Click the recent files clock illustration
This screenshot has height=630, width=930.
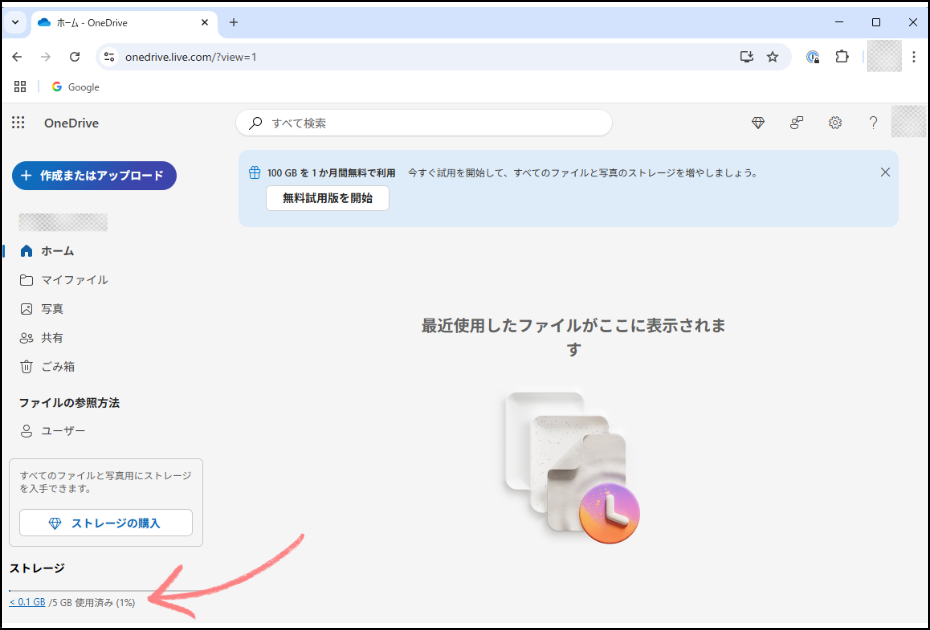pos(572,467)
